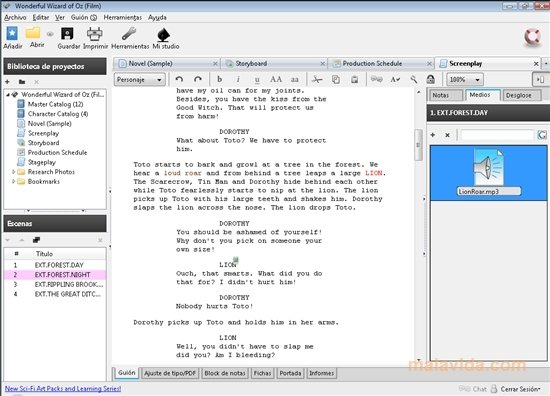Viewport: 550px width, 396px height.
Task: Switch to the Storyboard tab
Action: (275, 63)
